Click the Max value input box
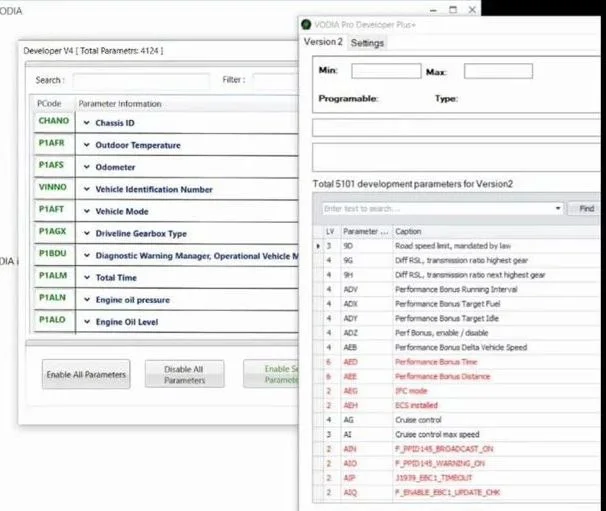Viewport: 606px width, 511px height. [x=498, y=71]
